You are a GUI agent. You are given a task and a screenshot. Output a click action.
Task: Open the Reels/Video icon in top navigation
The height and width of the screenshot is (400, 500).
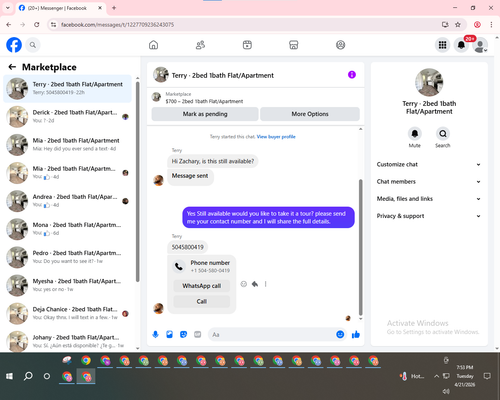[247, 45]
